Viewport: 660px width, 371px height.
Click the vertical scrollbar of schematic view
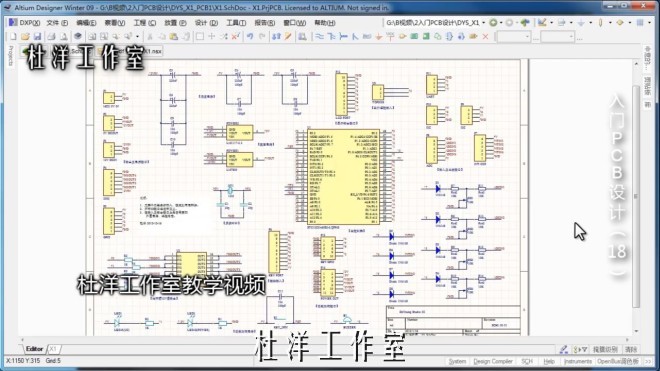tap(636, 197)
